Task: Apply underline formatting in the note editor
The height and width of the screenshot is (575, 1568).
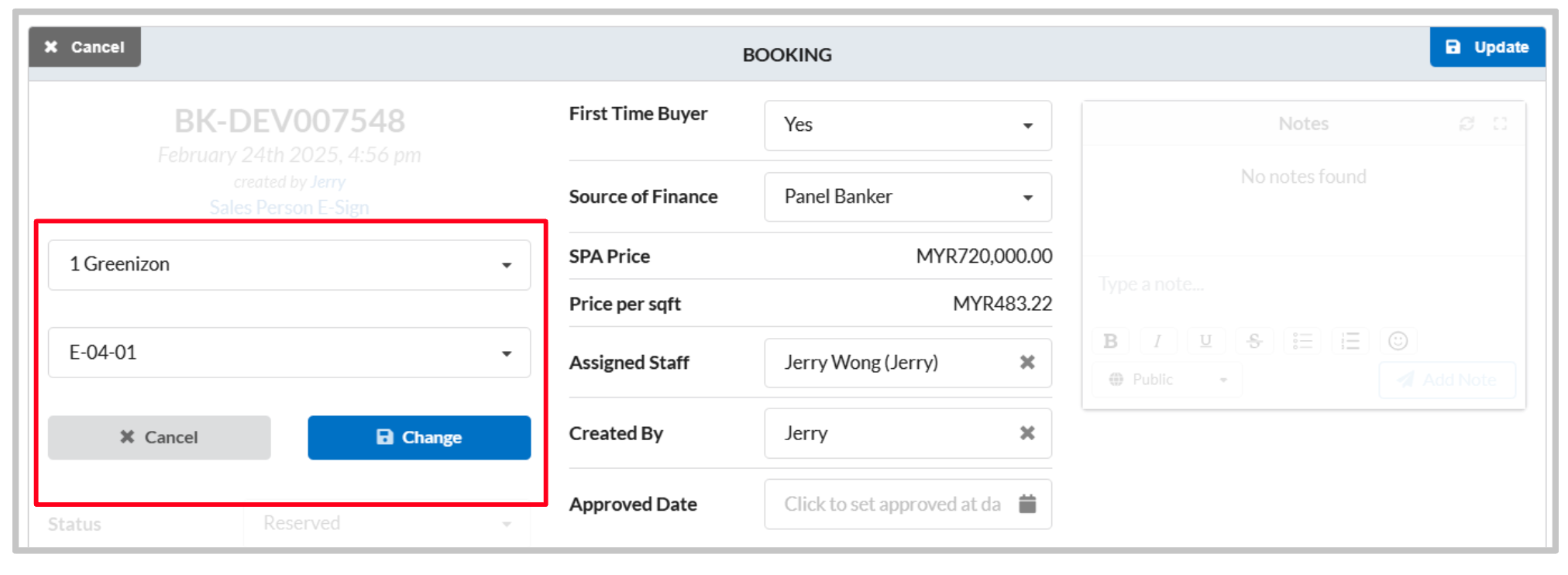Action: (1205, 341)
